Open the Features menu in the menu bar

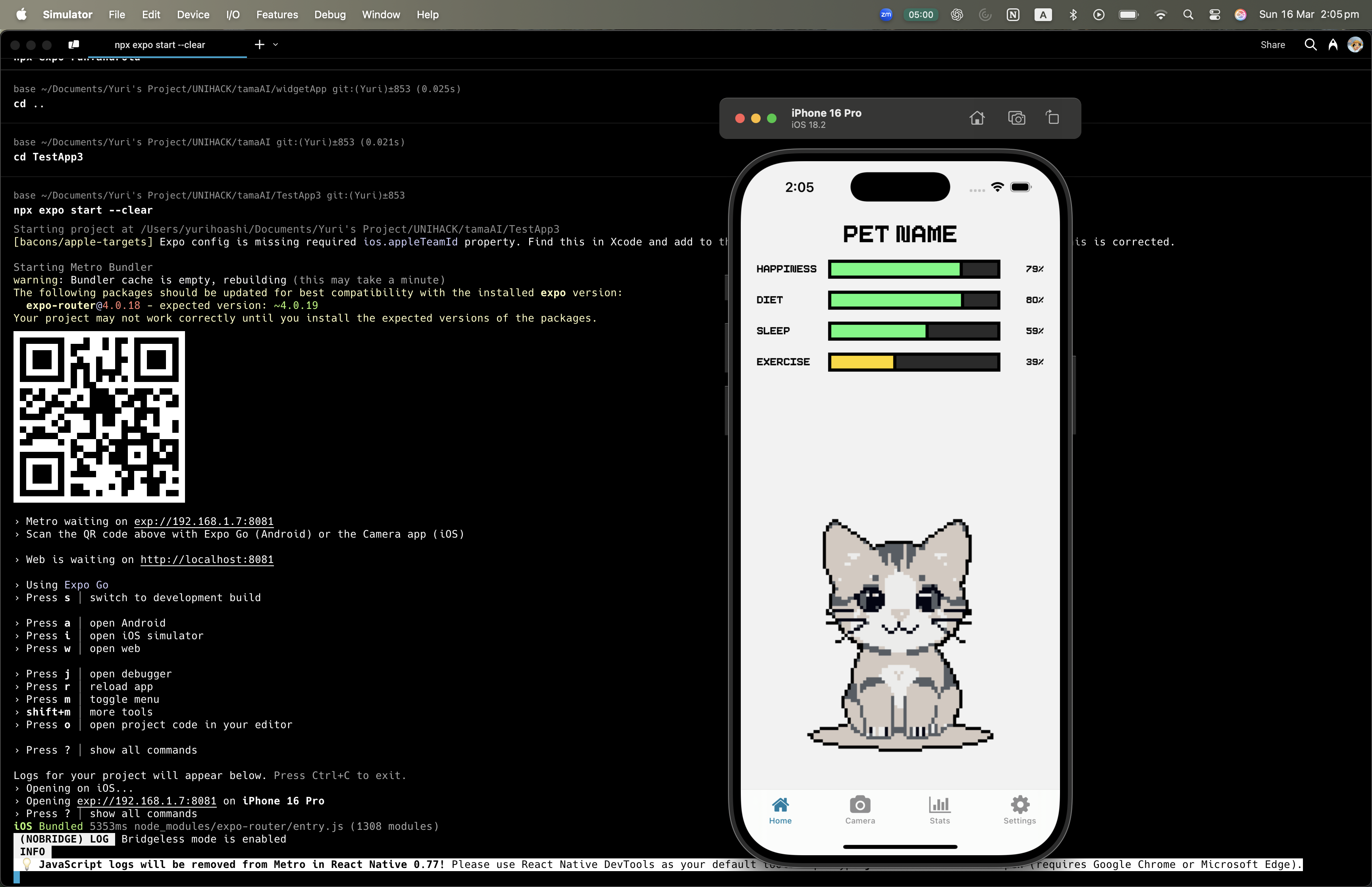pyautogui.click(x=277, y=15)
